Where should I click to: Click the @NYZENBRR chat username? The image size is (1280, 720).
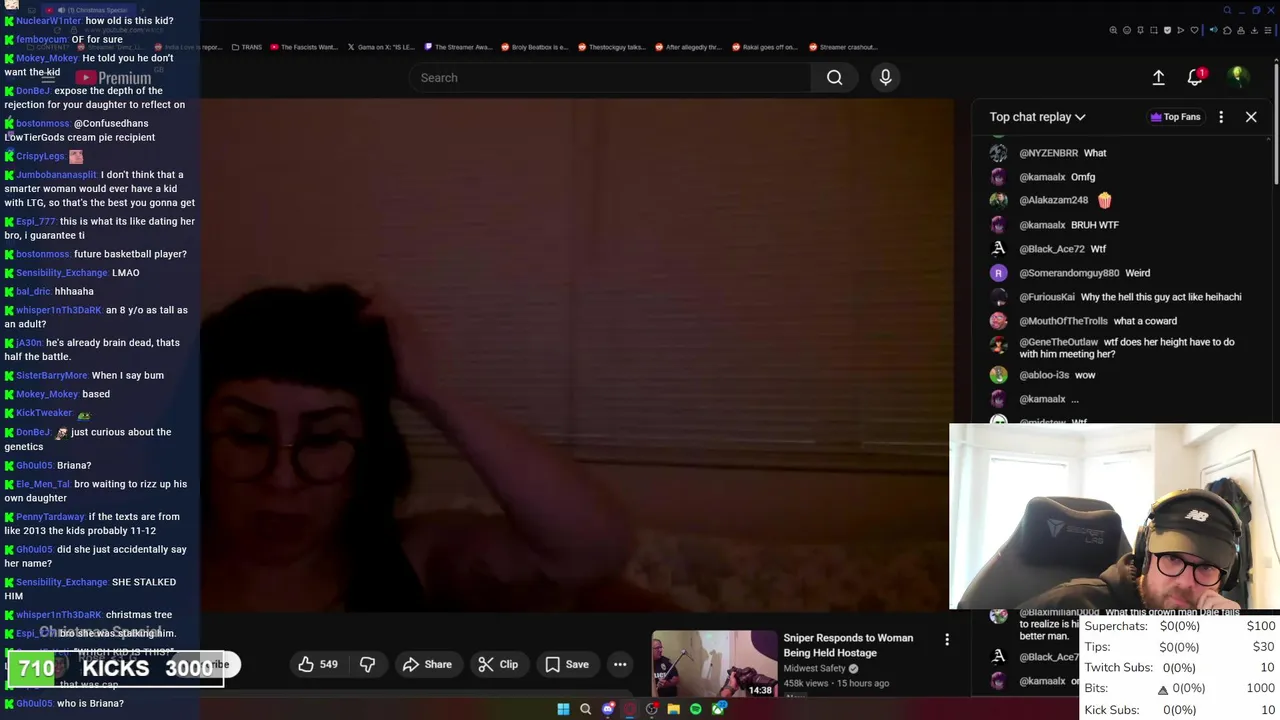[1048, 153]
